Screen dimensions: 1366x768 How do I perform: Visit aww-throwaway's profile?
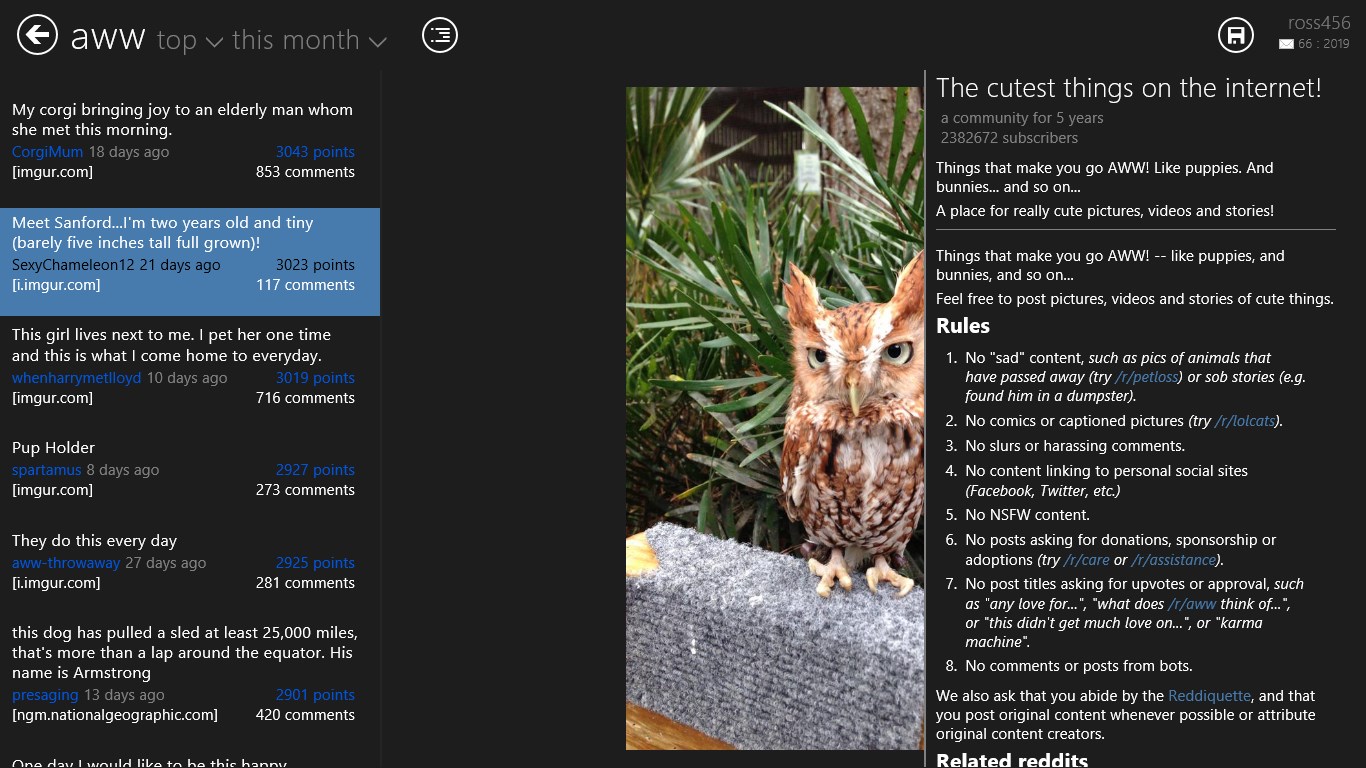(x=66, y=563)
